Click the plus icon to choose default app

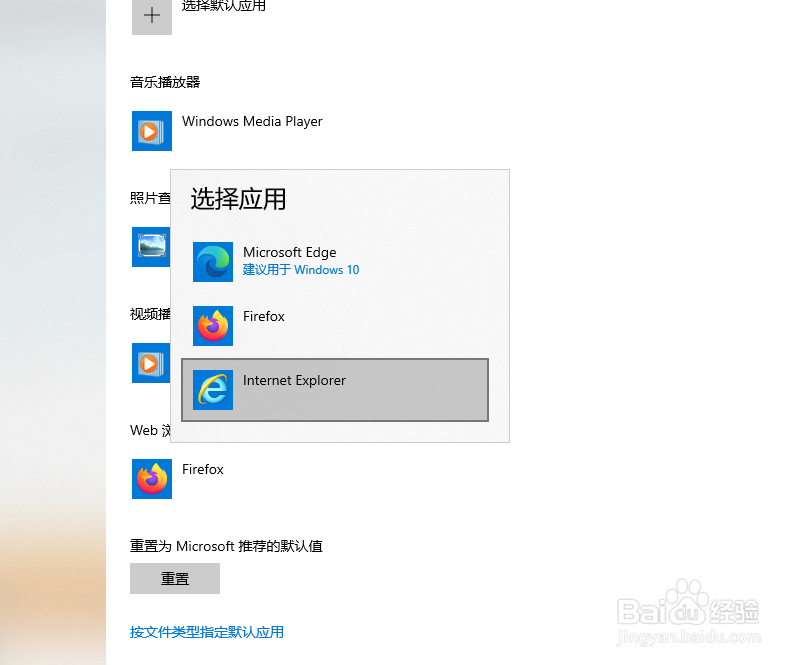[x=152, y=16]
